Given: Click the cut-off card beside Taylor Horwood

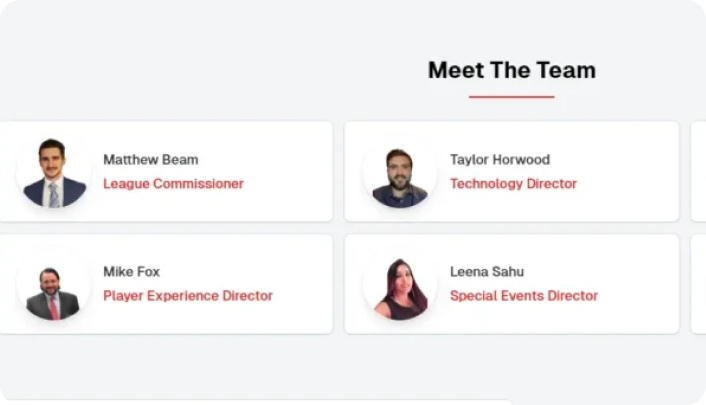Looking at the screenshot, I should tap(698, 171).
